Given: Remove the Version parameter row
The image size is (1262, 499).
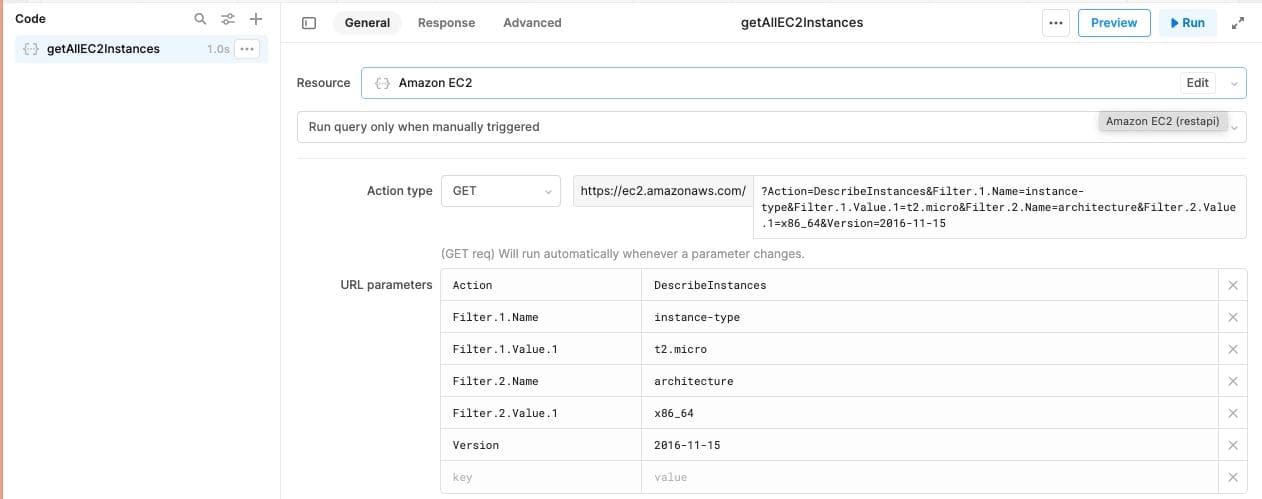Looking at the screenshot, I should [x=1232, y=445].
